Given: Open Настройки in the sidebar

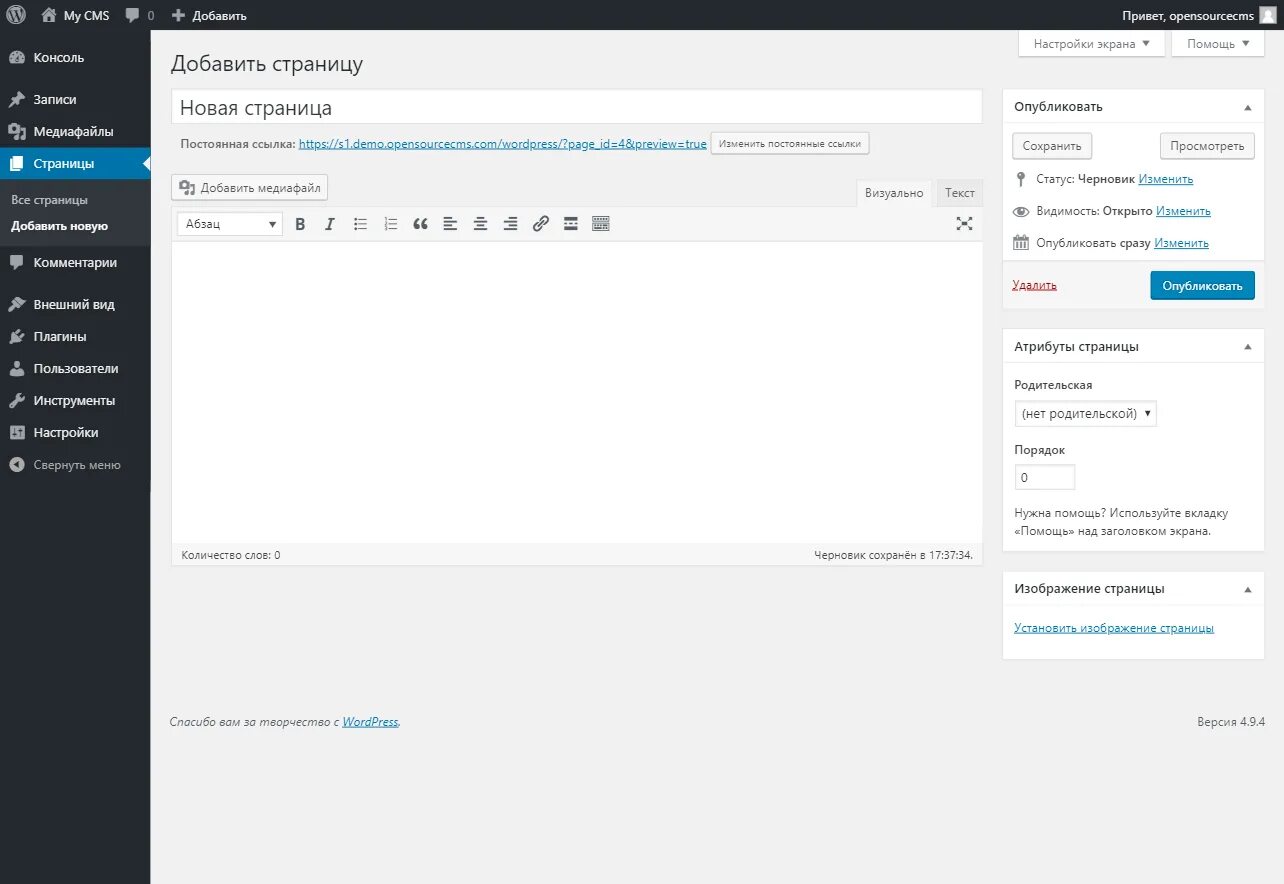Looking at the screenshot, I should click(75, 432).
